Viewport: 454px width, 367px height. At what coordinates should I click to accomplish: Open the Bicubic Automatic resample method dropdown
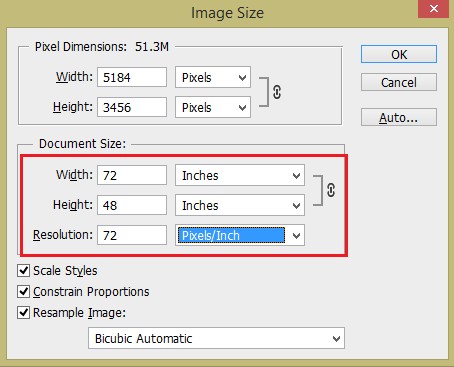tap(217, 338)
